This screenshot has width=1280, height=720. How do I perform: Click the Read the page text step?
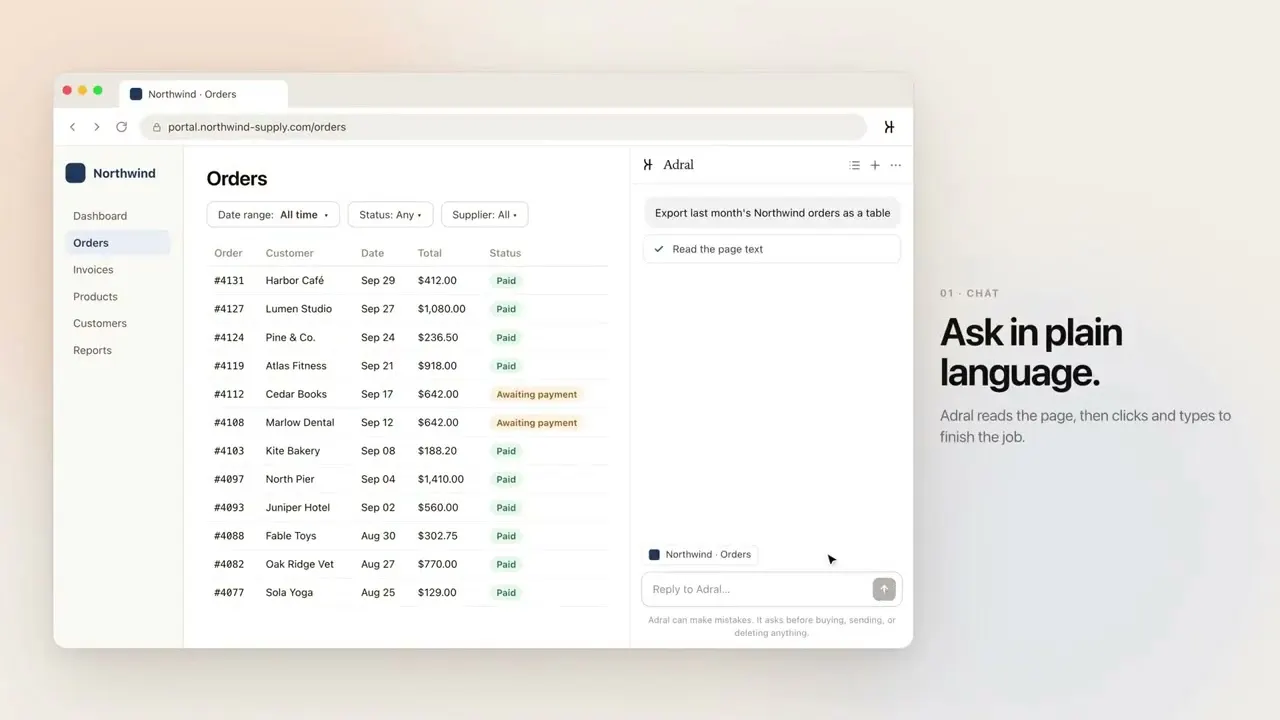772,249
